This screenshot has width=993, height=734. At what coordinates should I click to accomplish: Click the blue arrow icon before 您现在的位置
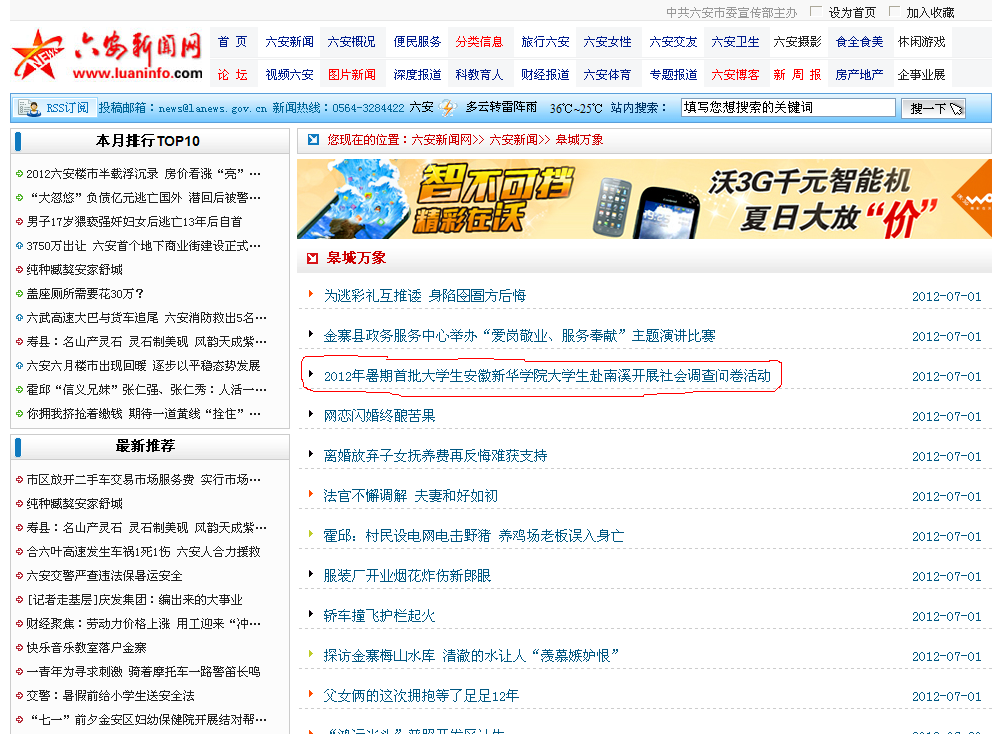[314, 140]
